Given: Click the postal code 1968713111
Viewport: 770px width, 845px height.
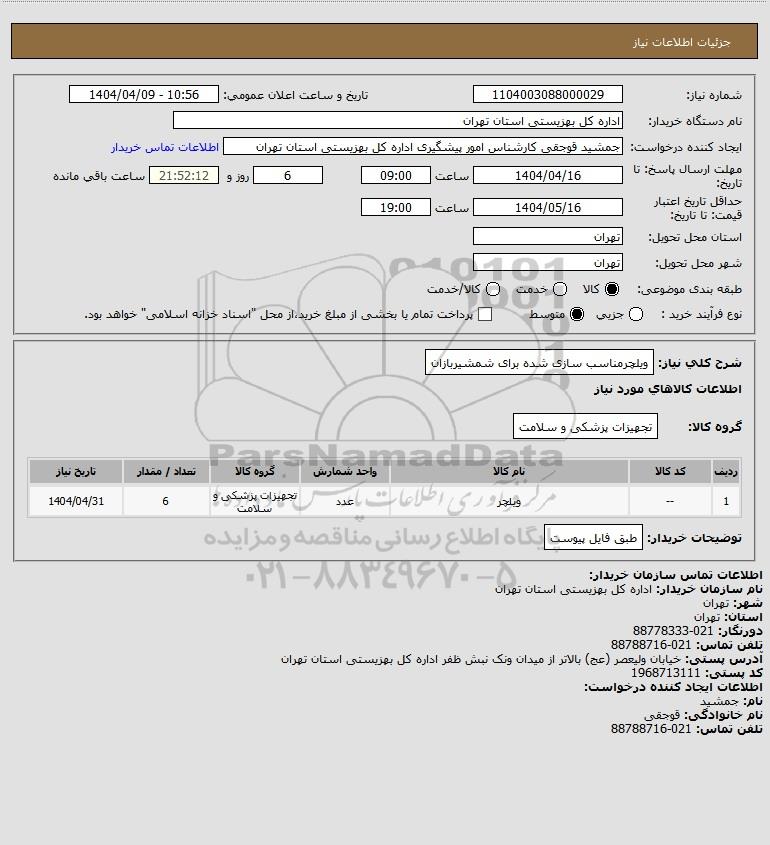Looking at the screenshot, I should coord(665,673).
